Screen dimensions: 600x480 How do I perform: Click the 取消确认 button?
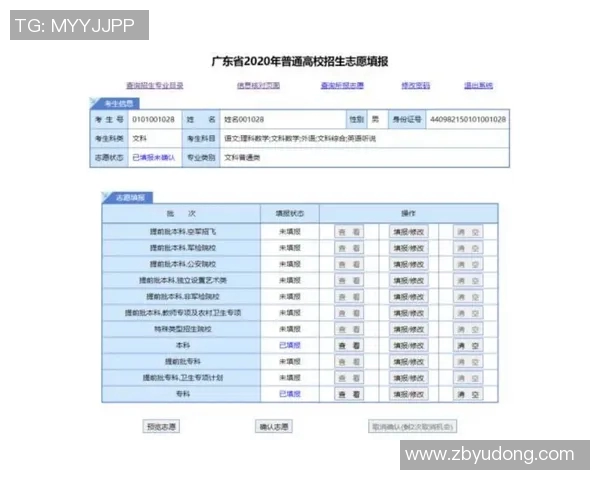pos(412,426)
